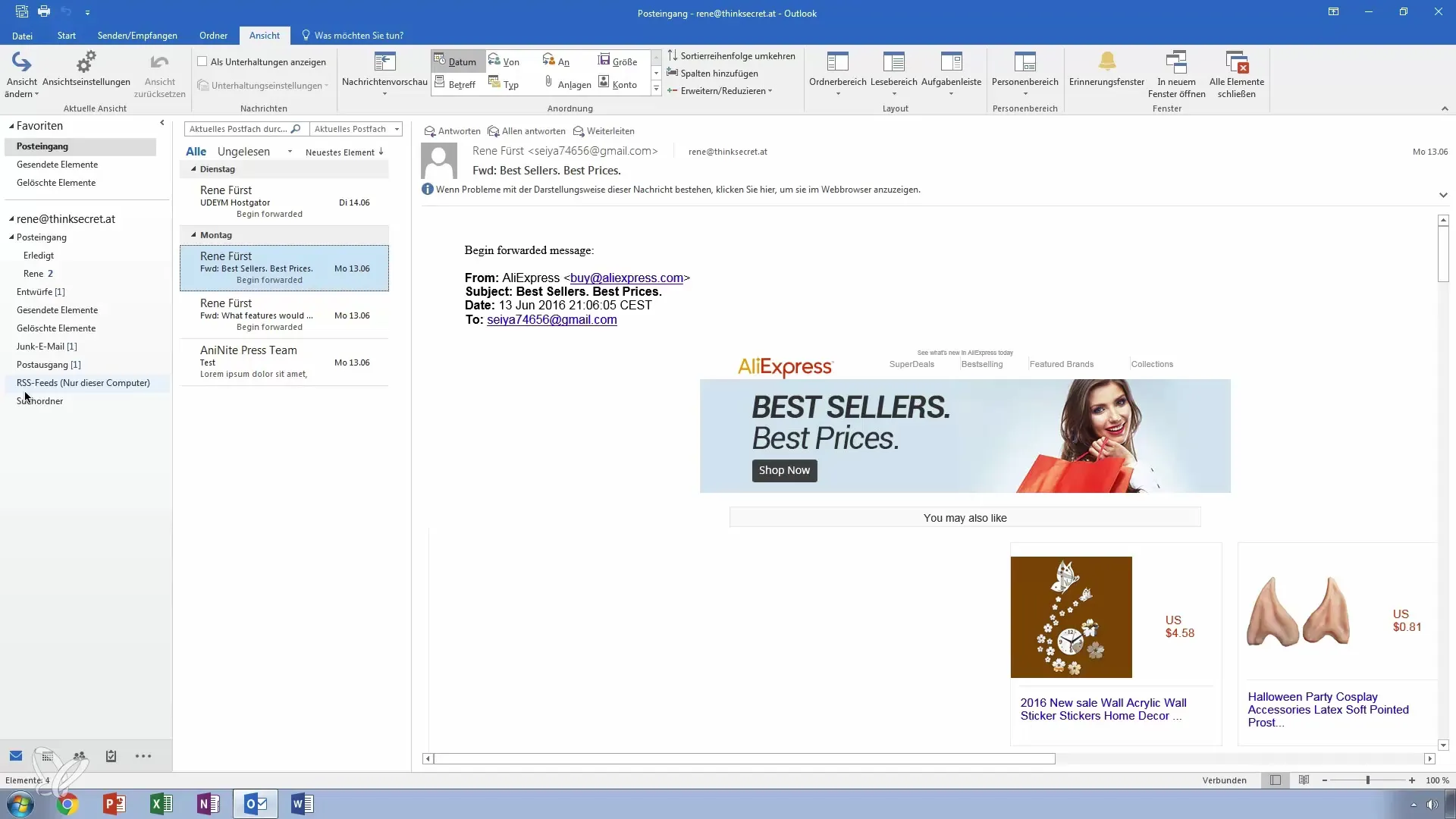This screenshot has height=819, width=1456.
Task: Expand arrangement gallery more arrow
Action: point(656,89)
